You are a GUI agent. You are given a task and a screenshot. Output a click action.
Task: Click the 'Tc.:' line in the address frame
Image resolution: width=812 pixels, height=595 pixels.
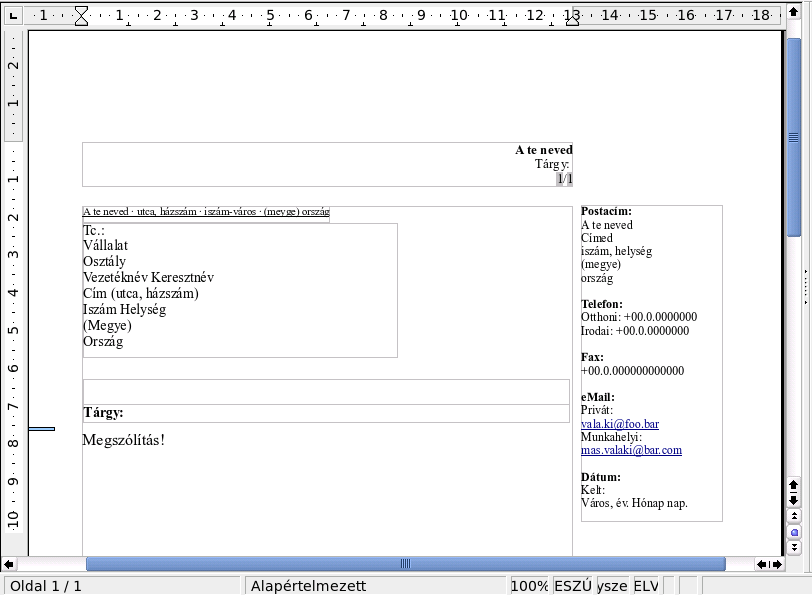94,230
